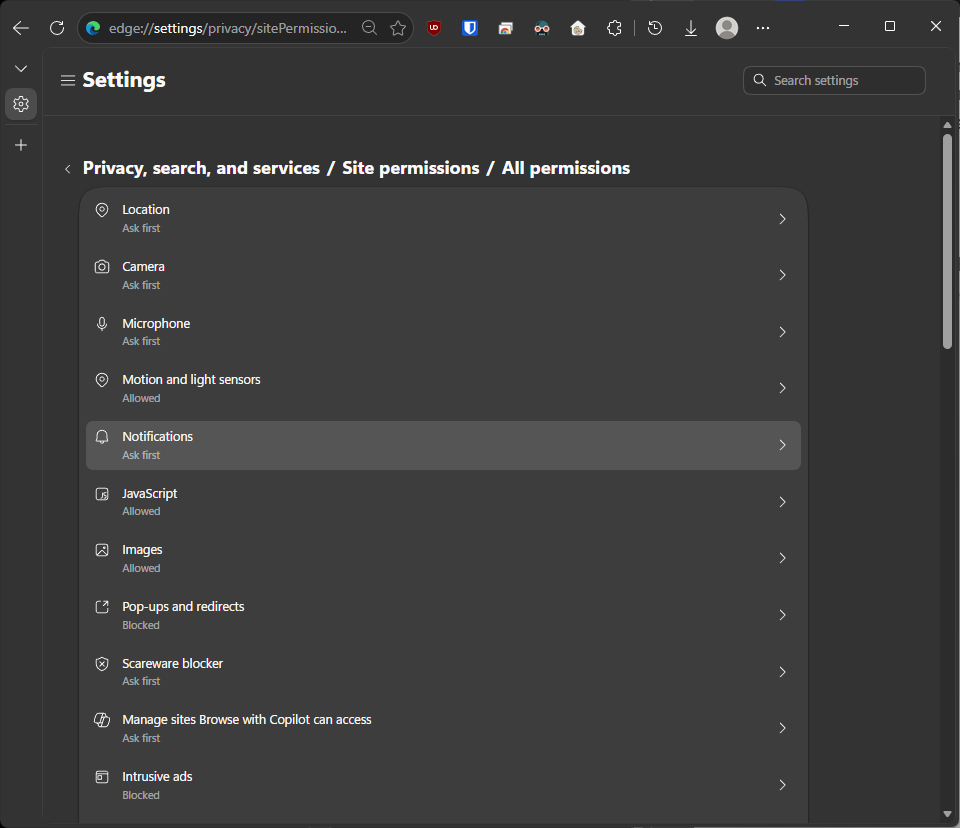This screenshot has width=960, height=828.
Task: Go back using the browser back arrow
Action: (21, 28)
